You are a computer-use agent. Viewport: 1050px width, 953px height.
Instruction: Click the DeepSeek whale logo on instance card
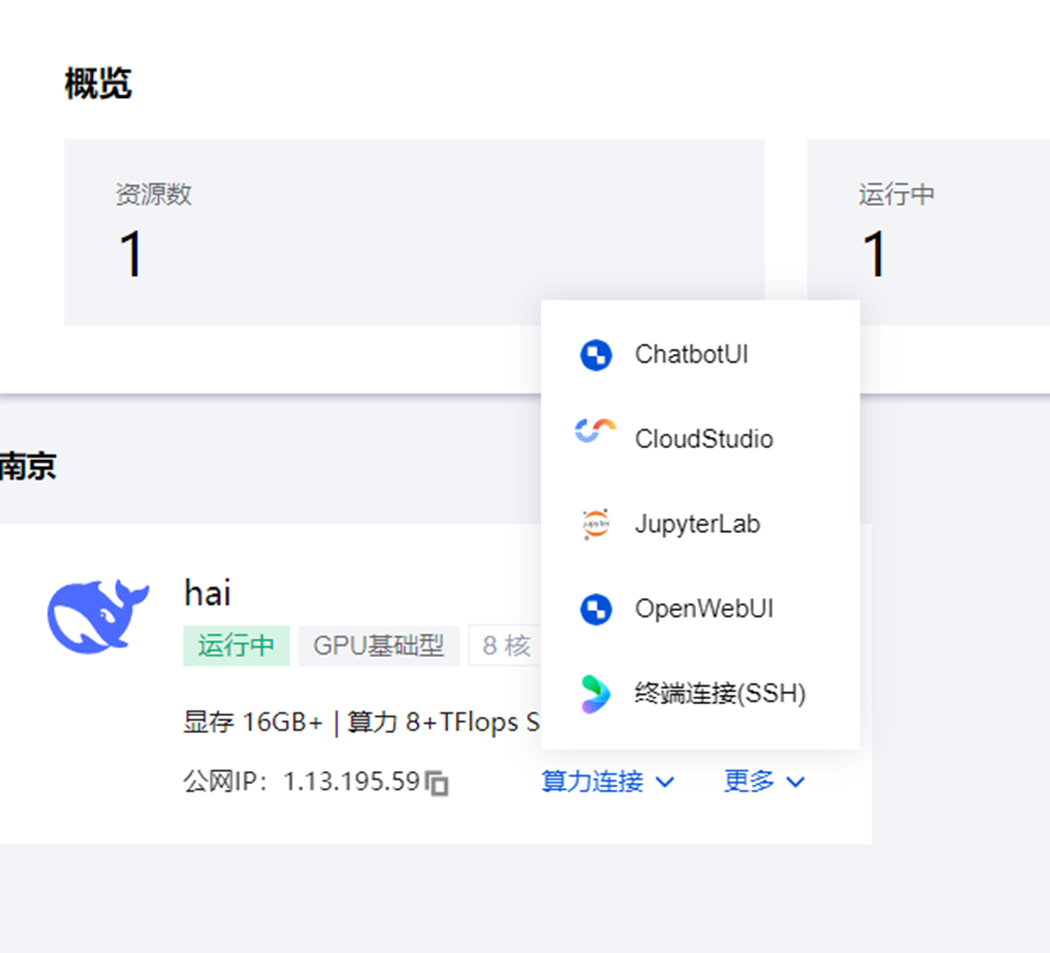pos(100,615)
